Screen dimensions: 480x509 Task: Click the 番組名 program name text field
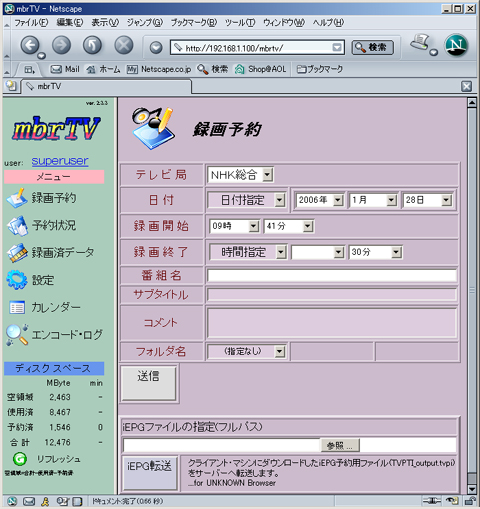tap(332, 276)
